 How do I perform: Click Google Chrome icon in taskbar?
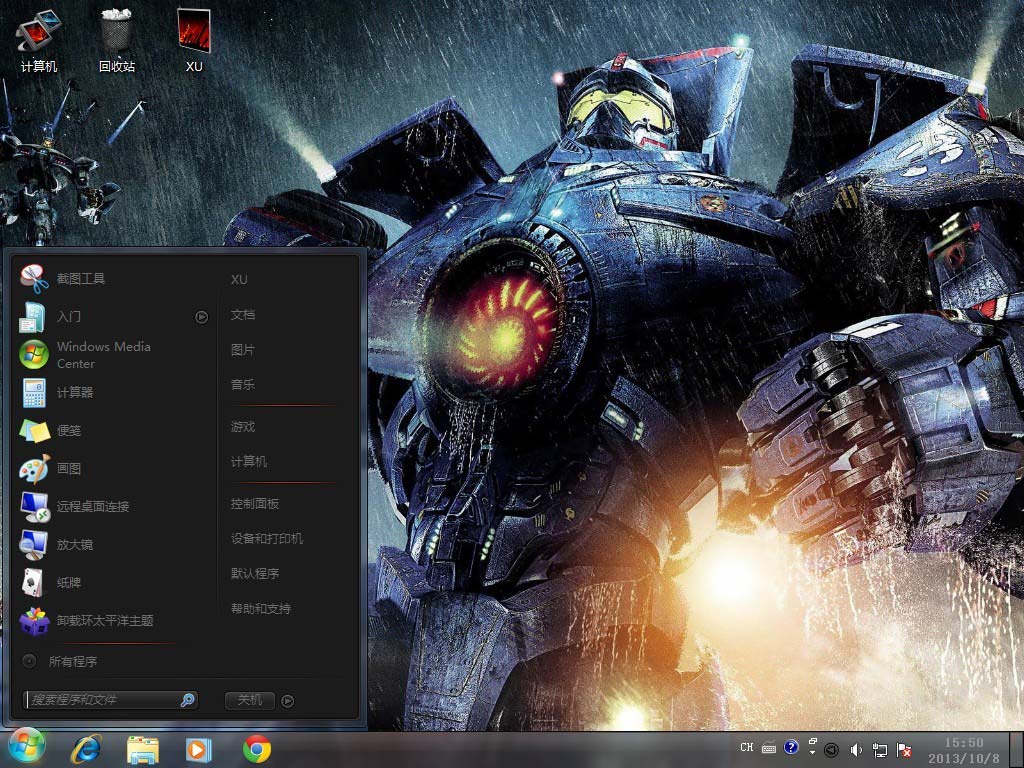point(257,748)
